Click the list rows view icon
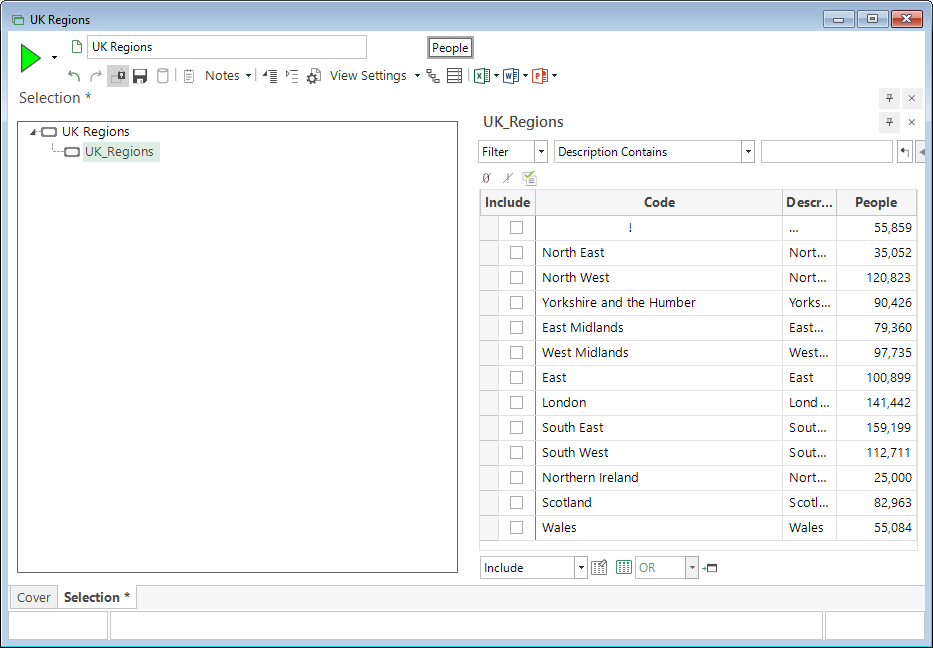Viewport: 933px width, 648px height. point(454,76)
